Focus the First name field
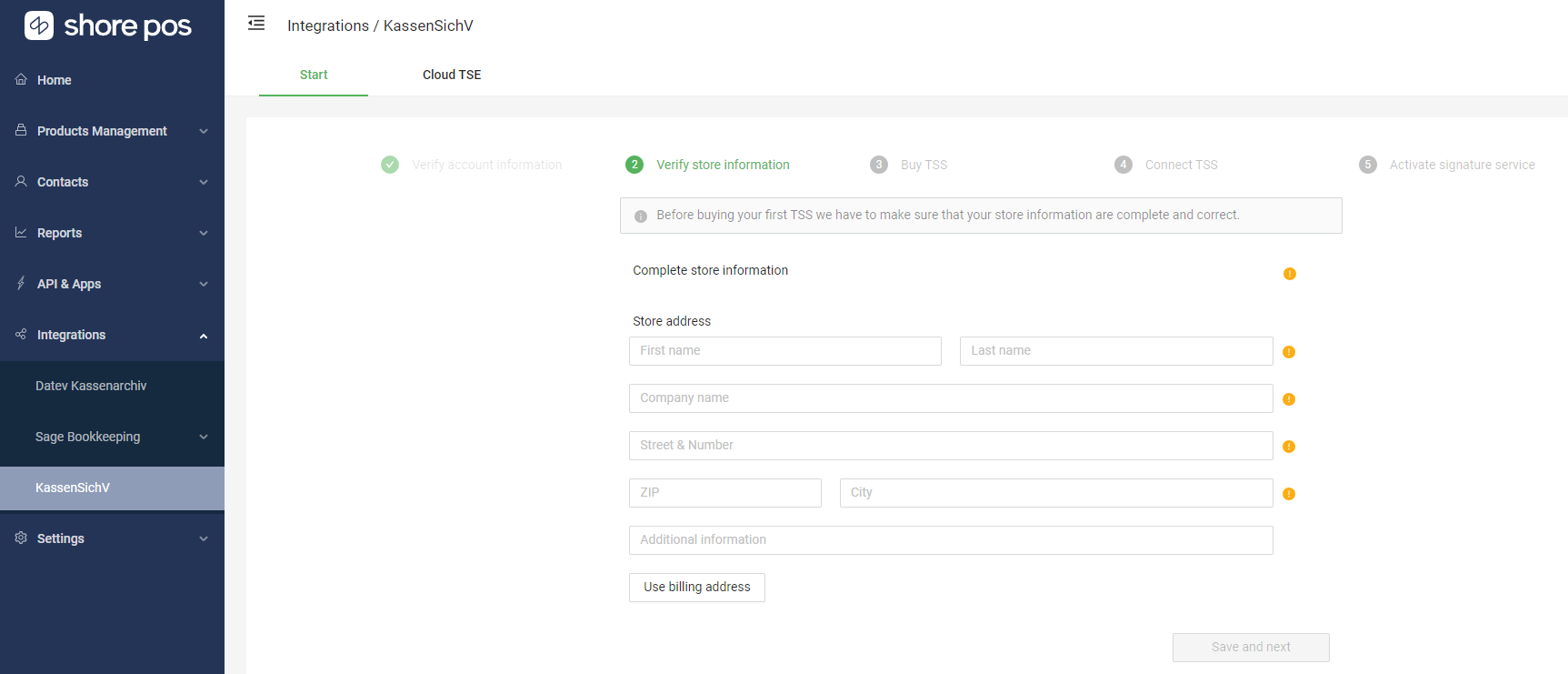 click(x=785, y=351)
